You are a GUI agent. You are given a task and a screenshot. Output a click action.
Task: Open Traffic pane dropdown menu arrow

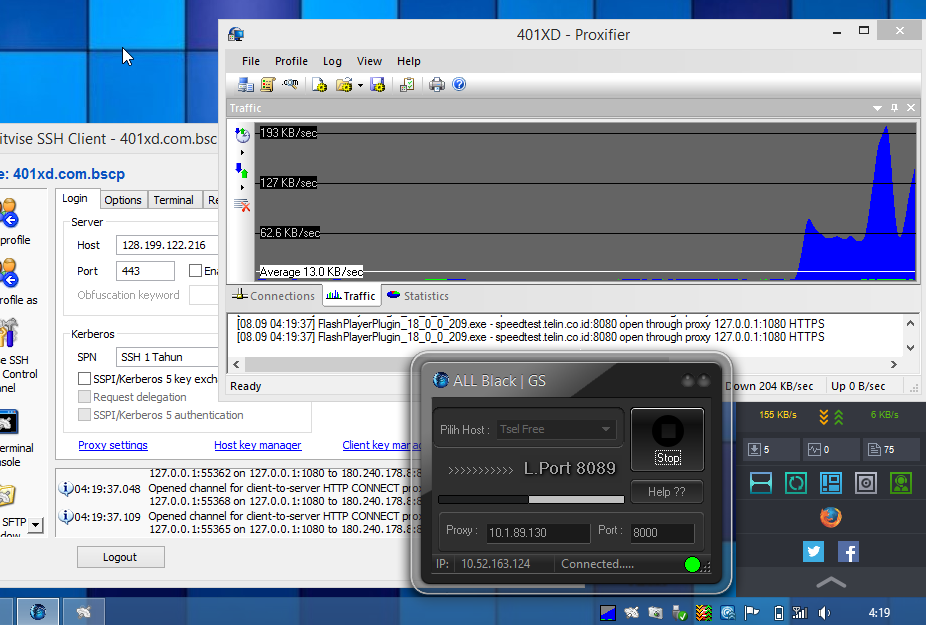(x=878, y=108)
